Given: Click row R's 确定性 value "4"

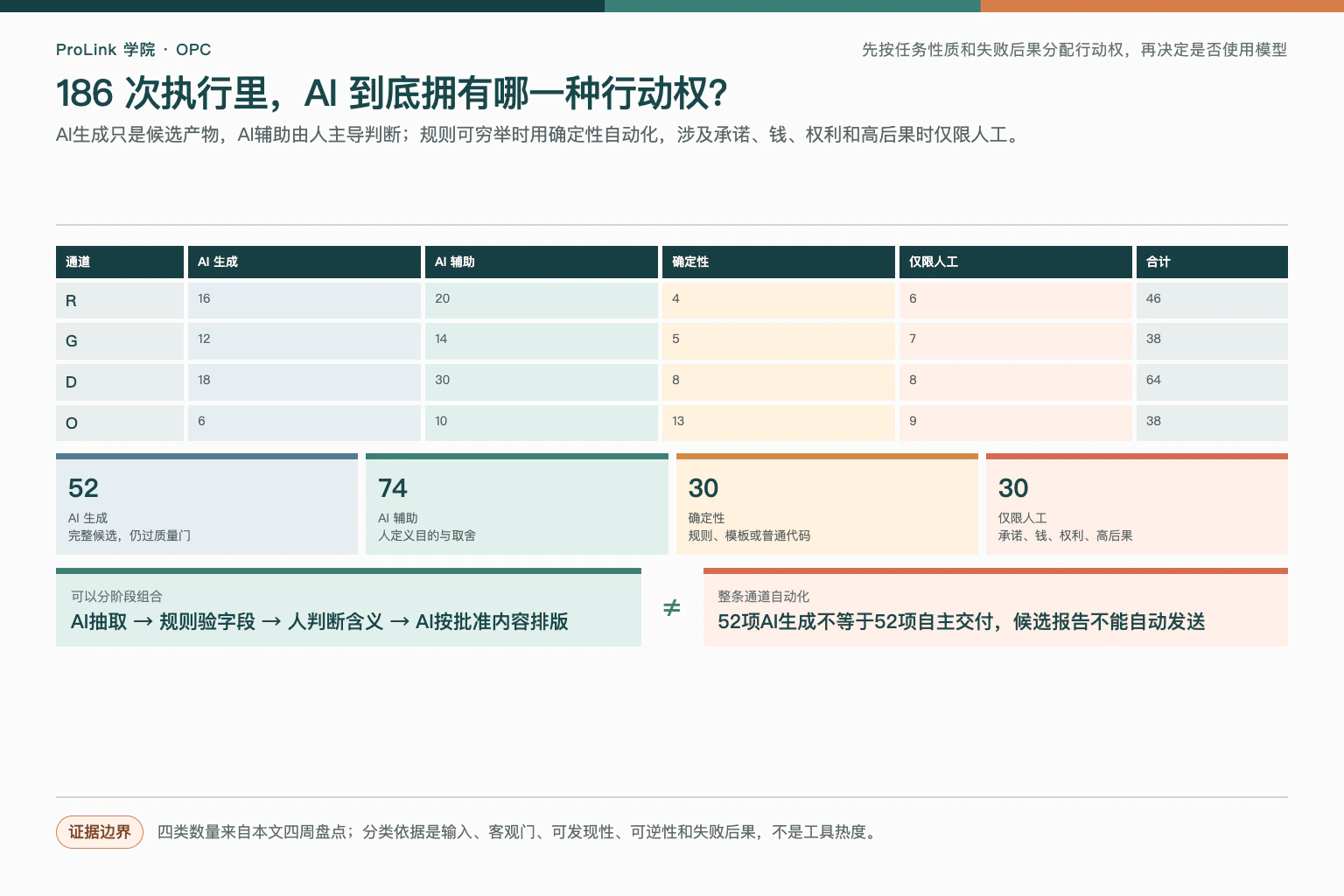Looking at the screenshot, I should coord(675,298).
